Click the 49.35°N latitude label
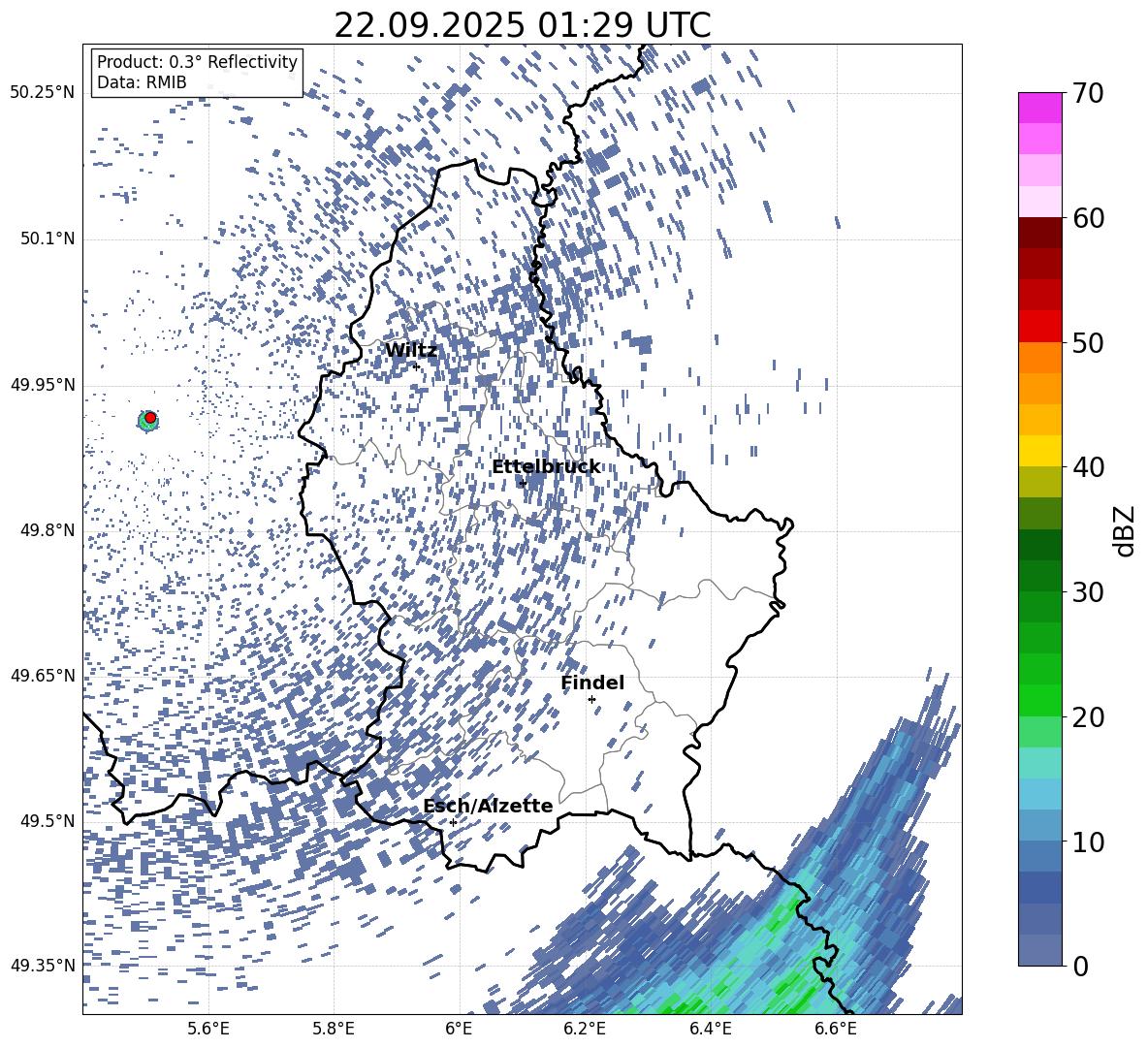 (43, 966)
